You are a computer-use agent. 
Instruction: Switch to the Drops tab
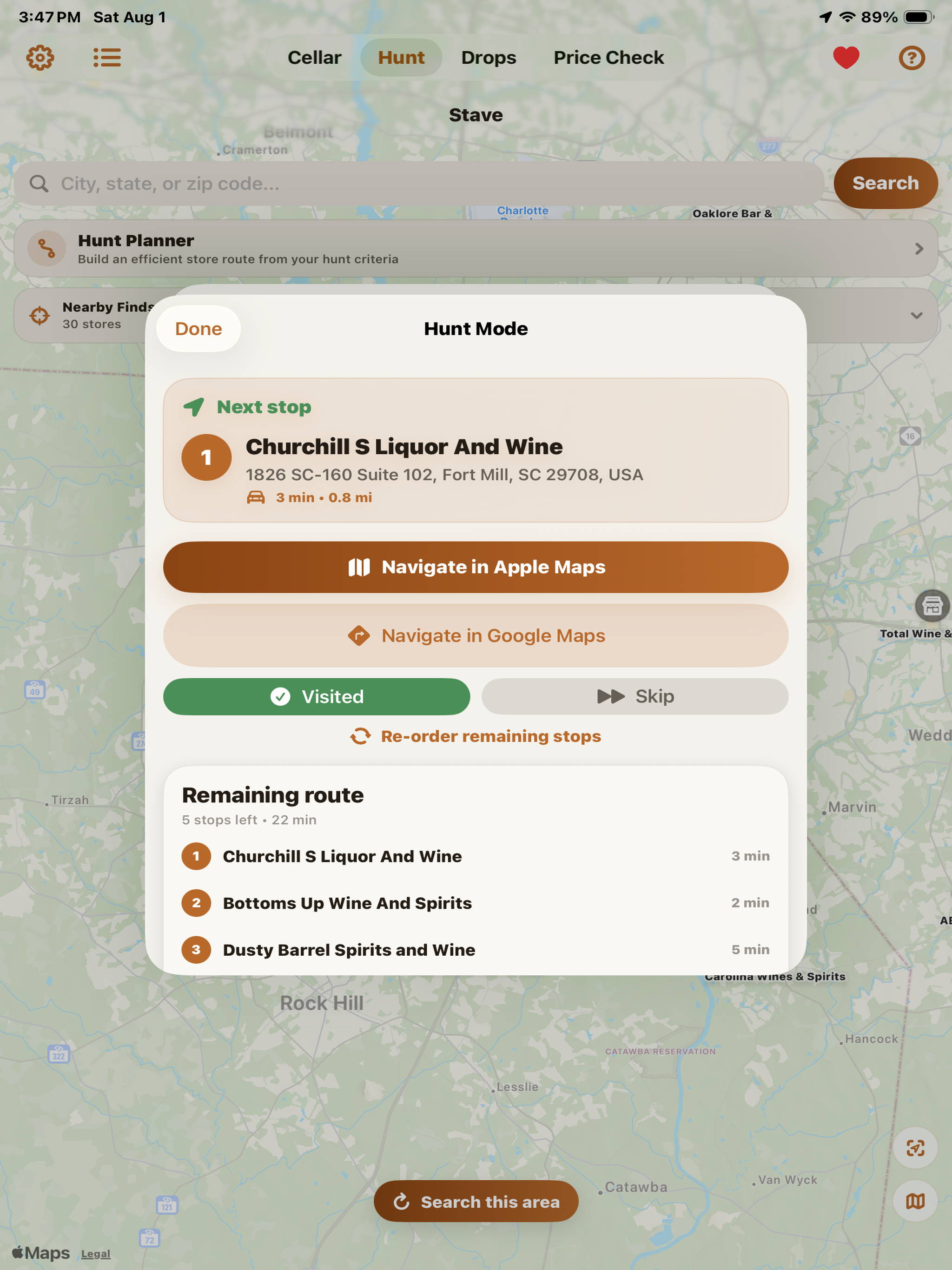(x=489, y=58)
